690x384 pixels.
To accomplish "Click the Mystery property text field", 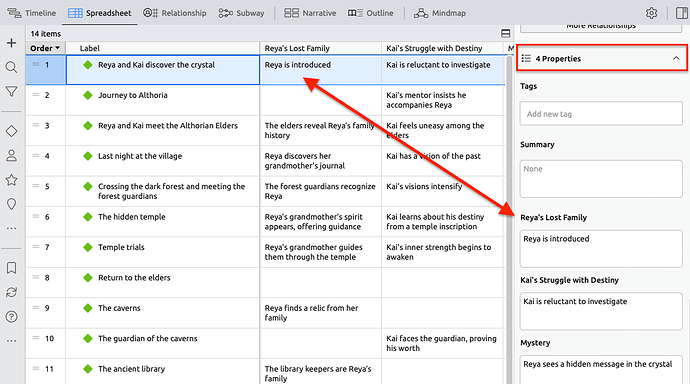I will pyautogui.click(x=601, y=369).
